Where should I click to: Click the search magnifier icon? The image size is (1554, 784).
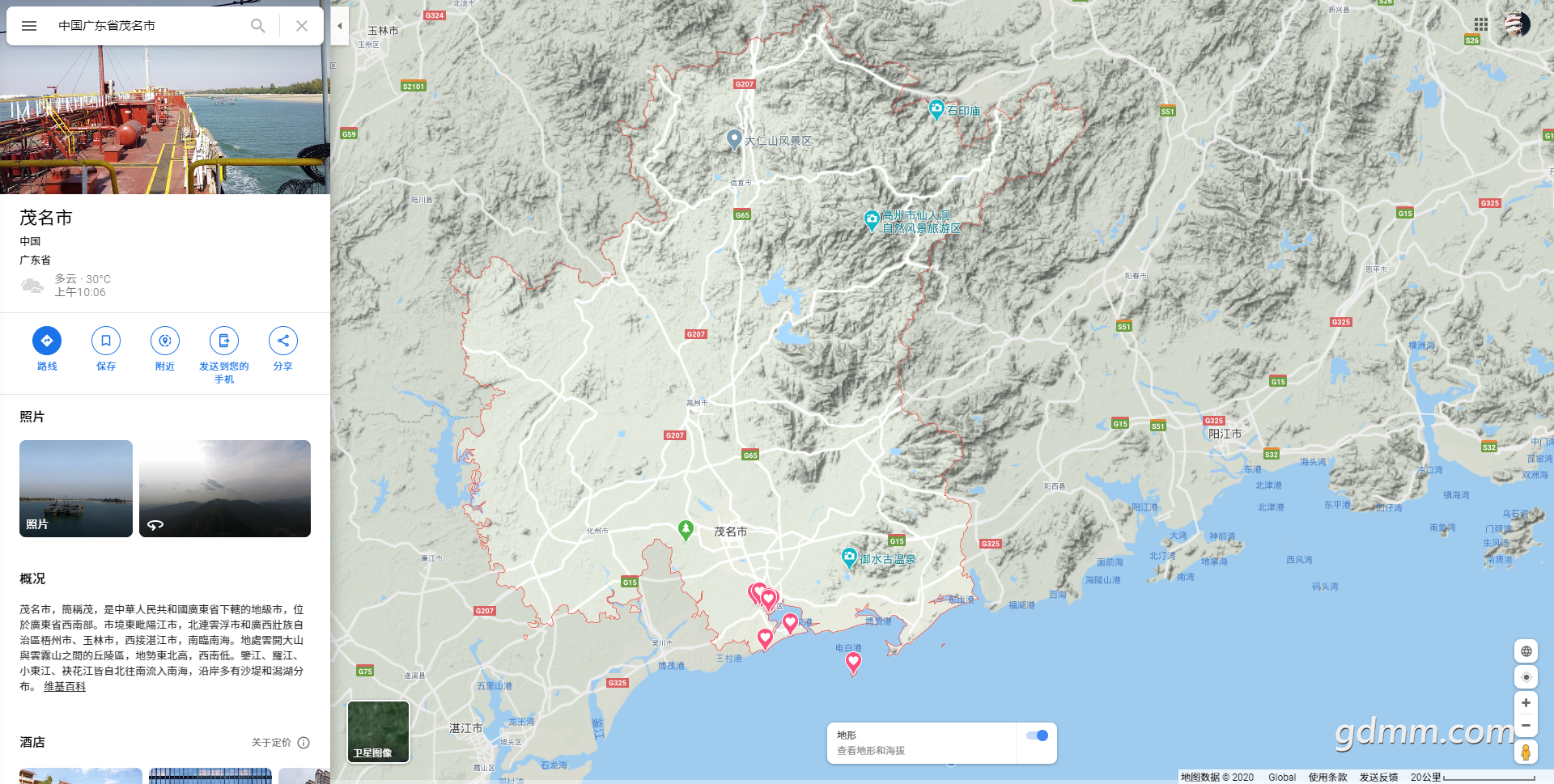258,26
